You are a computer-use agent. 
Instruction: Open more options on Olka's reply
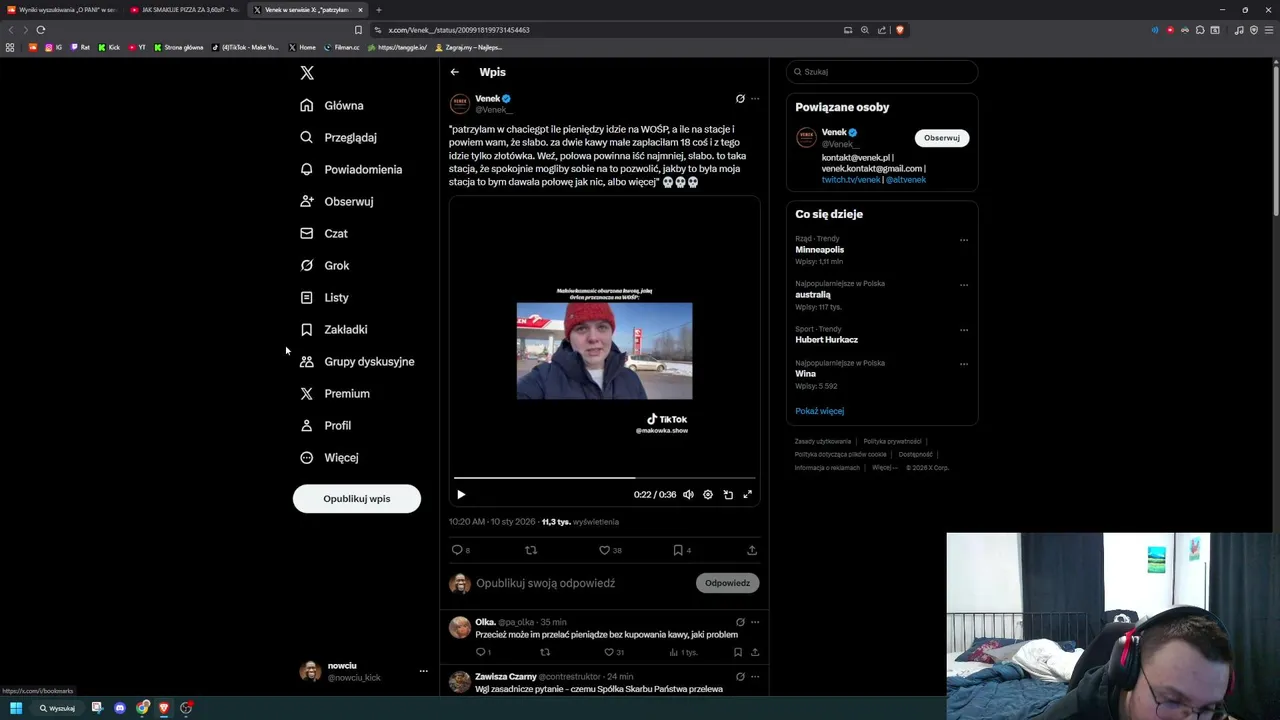pos(755,622)
